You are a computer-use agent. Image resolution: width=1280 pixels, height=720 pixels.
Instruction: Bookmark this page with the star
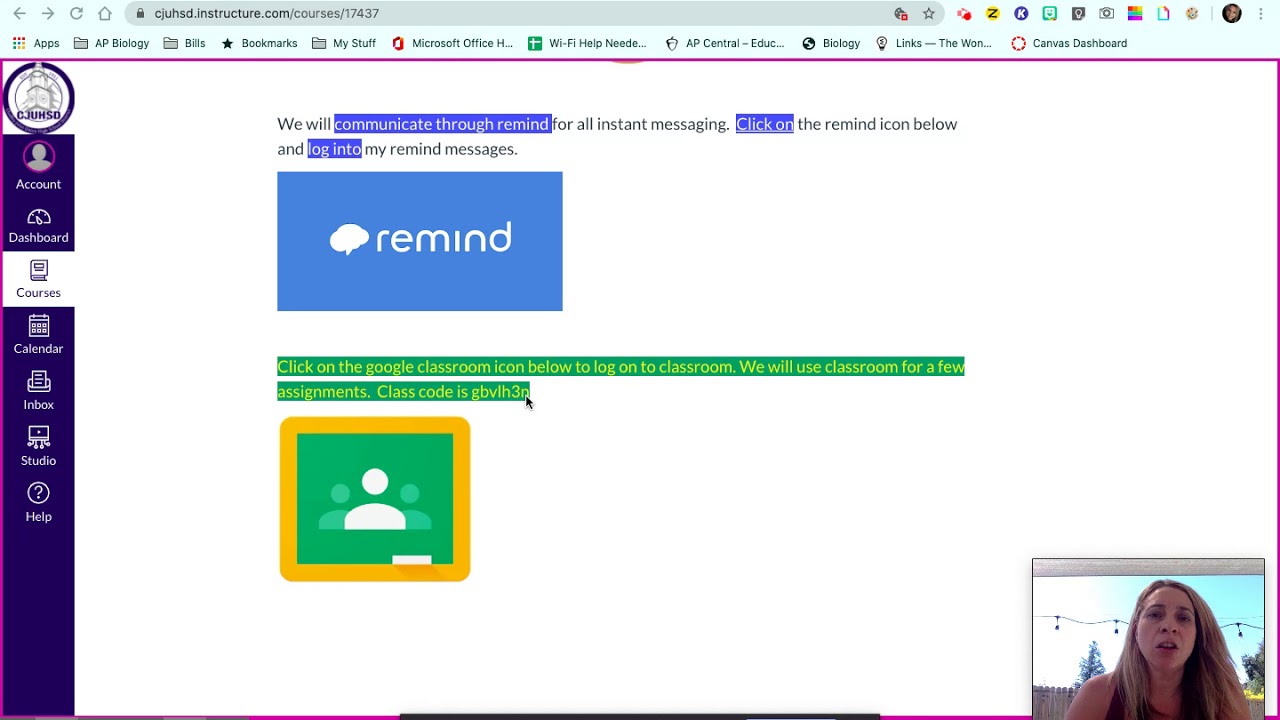tap(929, 13)
